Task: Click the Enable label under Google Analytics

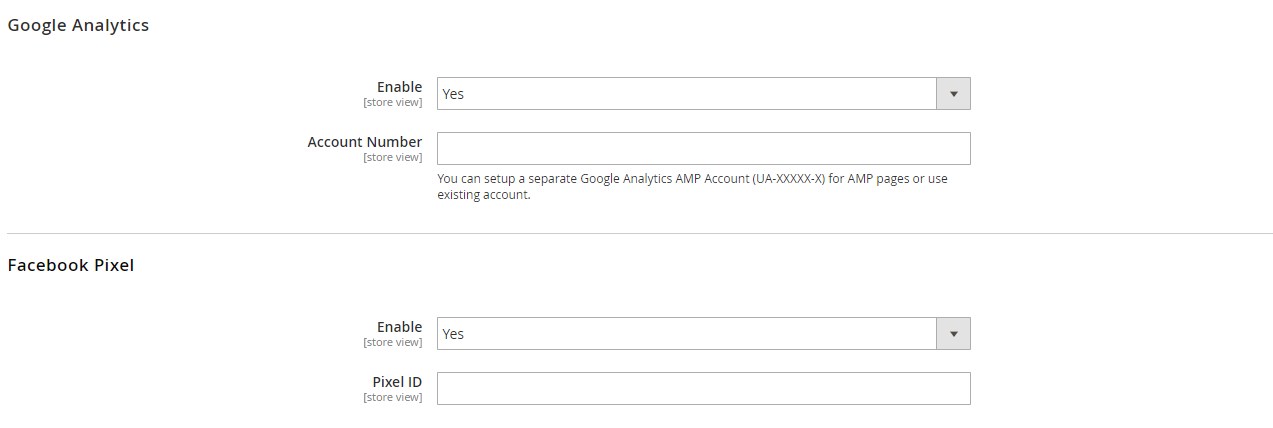Action: coord(399,87)
